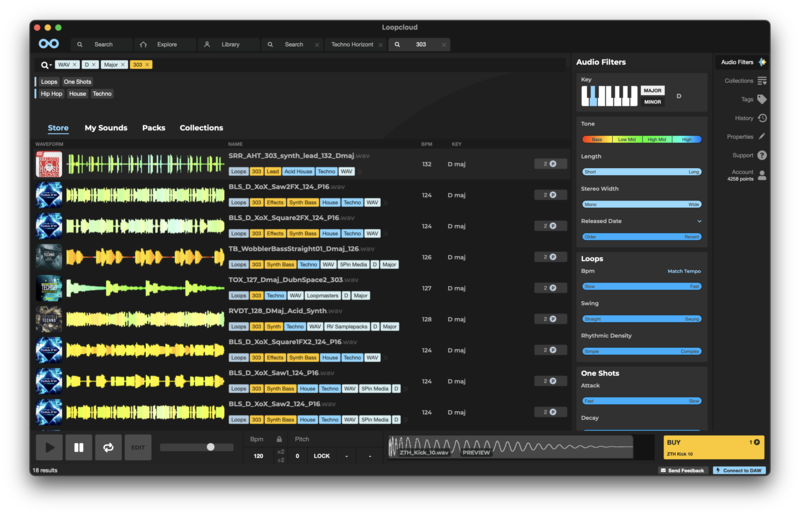This screenshot has width=800, height=515.
Task: Select the Collections tab
Action: (x=201, y=128)
